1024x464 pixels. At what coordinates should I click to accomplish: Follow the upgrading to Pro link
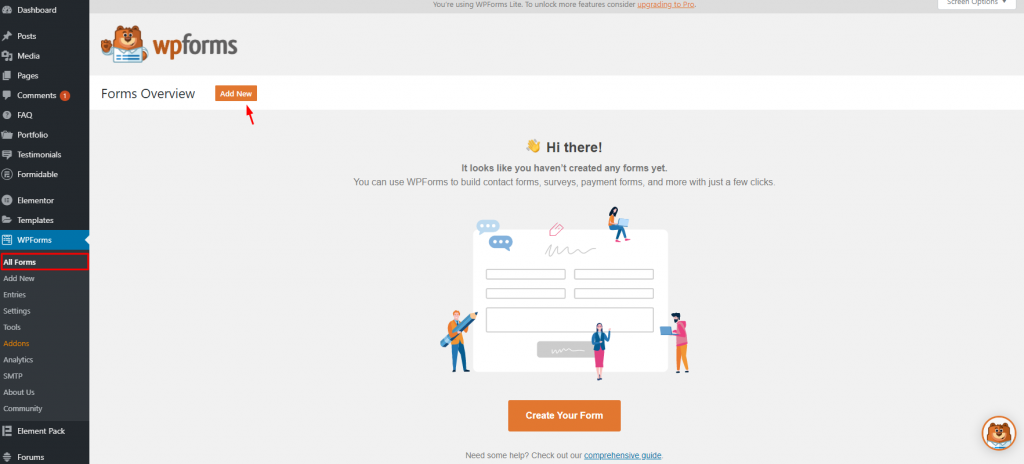pos(665,4)
